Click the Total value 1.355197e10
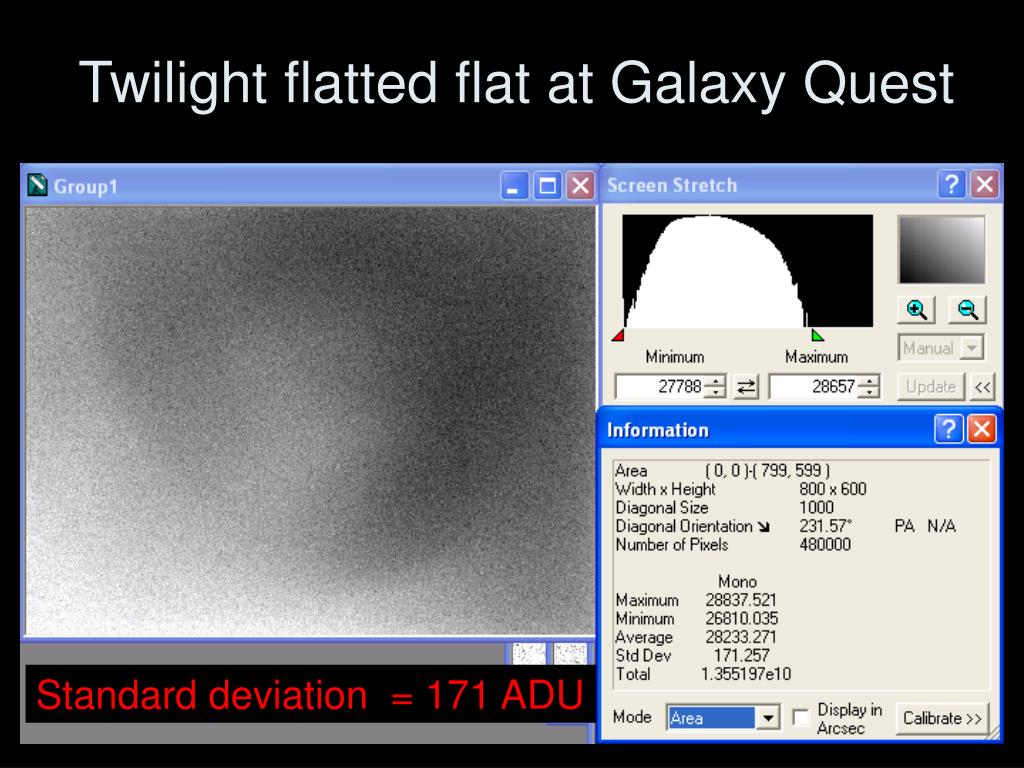Viewport: 1024px width, 768px height. pyautogui.click(x=746, y=674)
